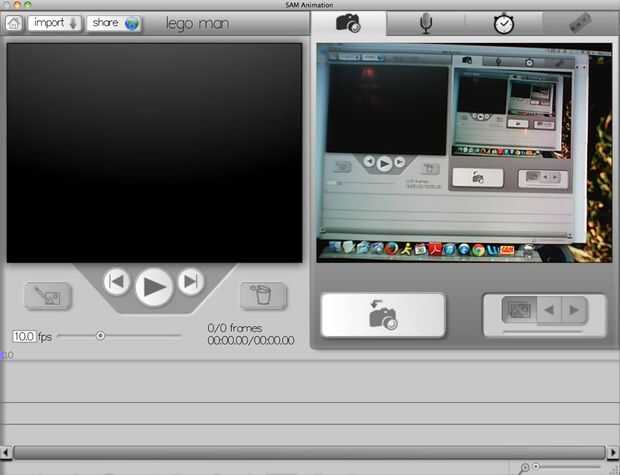
Task: Click the scrollbar left arrow
Action: point(6,452)
